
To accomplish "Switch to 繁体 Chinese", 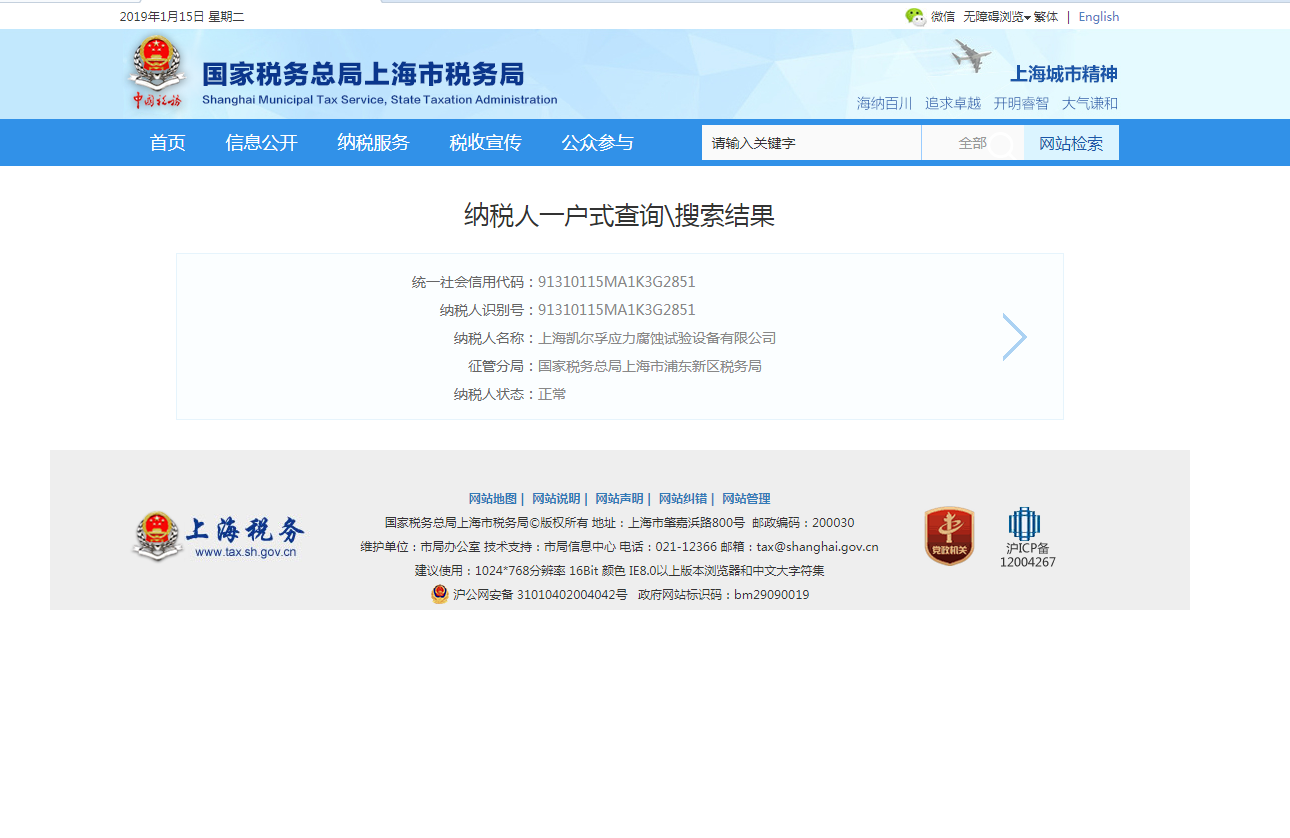I will pyautogui.click(x=1046, y=17).
